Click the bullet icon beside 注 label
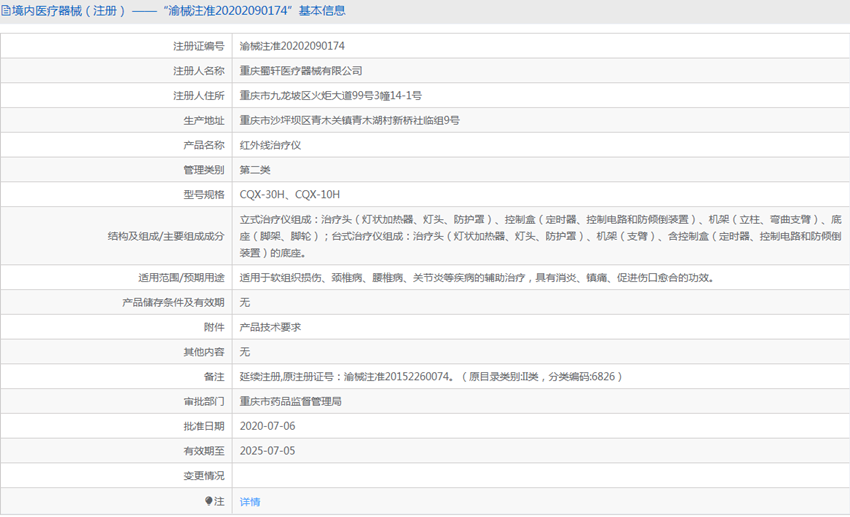This screenshot has width=850, height=517. pyautogui.click(x=209, y=501)
